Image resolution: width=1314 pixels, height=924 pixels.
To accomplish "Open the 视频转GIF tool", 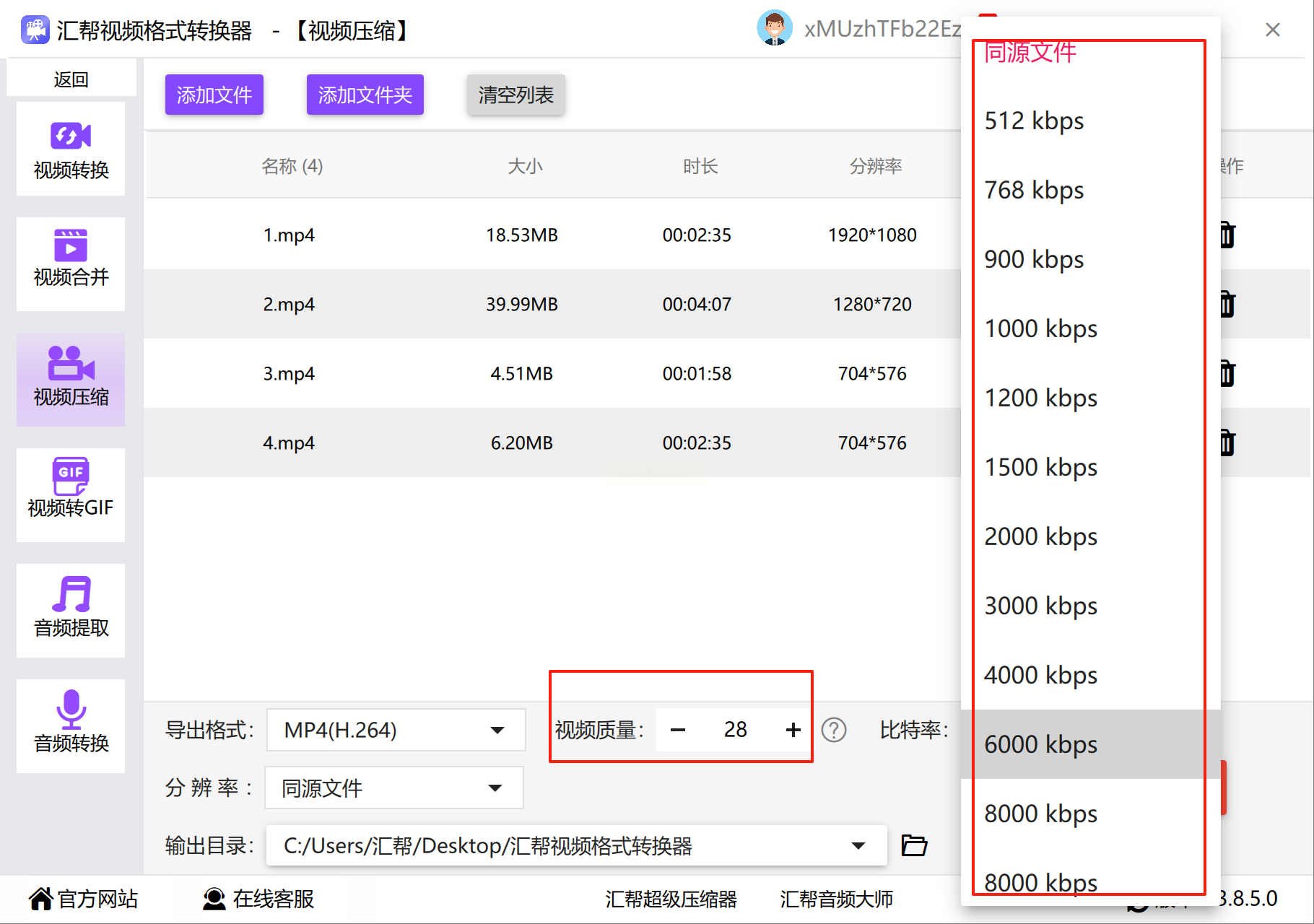I will click(x=71, y=495).
